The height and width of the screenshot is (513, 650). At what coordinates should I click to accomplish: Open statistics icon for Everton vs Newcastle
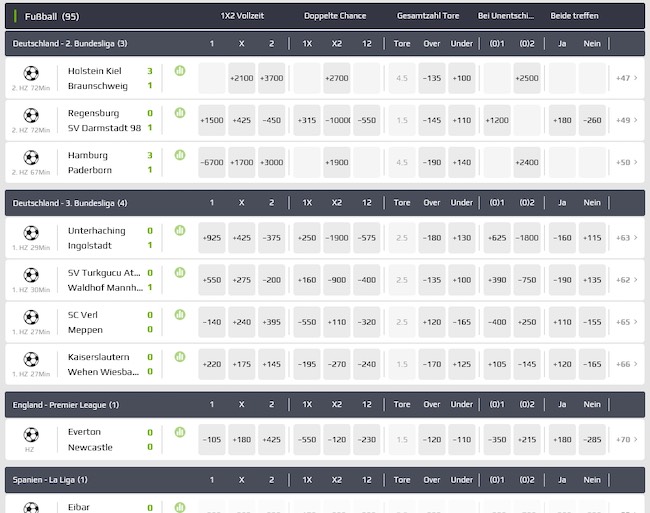point(179,432)
